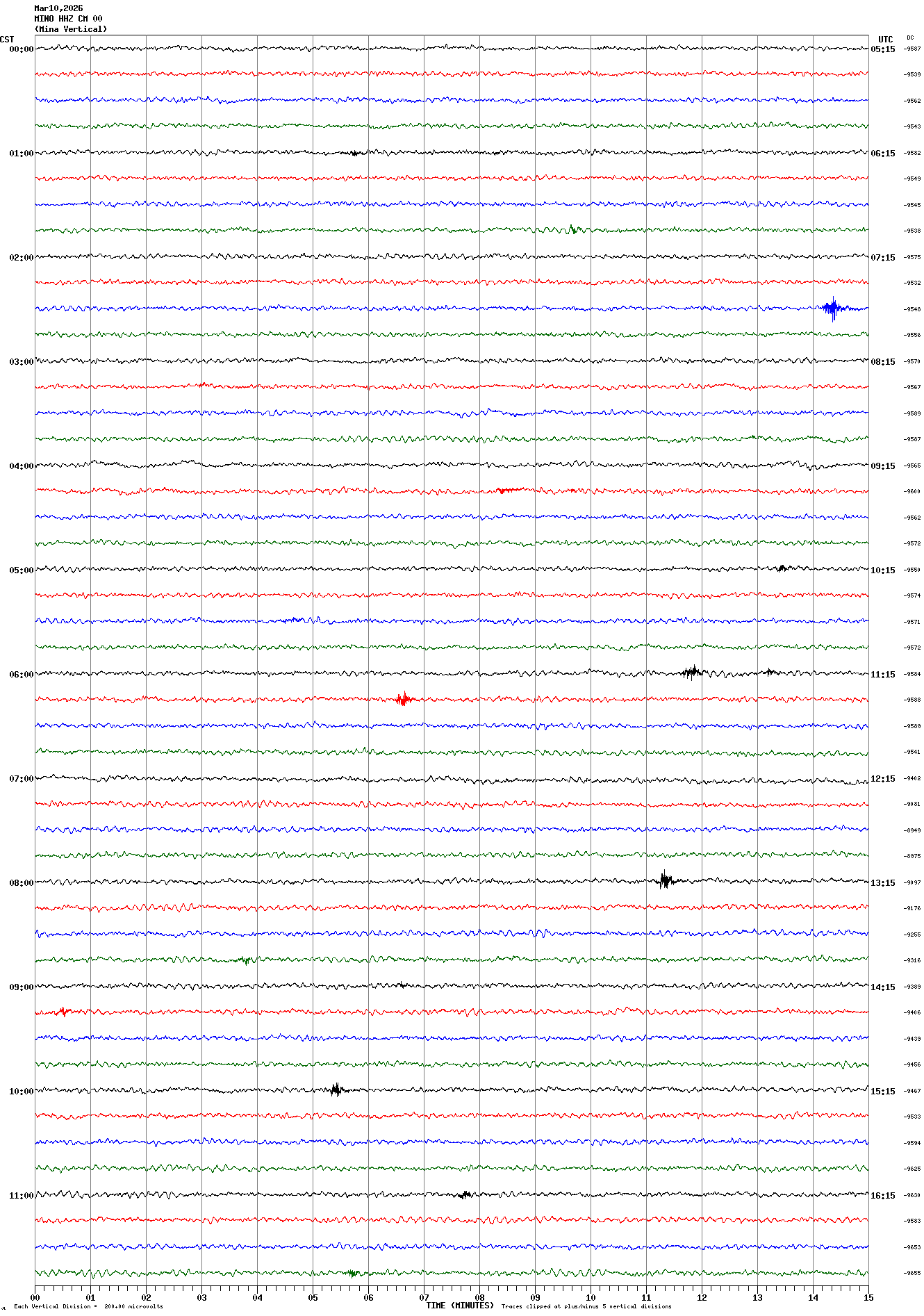Select the 11:00 CST row label
The image size is (924, 1316).
[21, 1196]
